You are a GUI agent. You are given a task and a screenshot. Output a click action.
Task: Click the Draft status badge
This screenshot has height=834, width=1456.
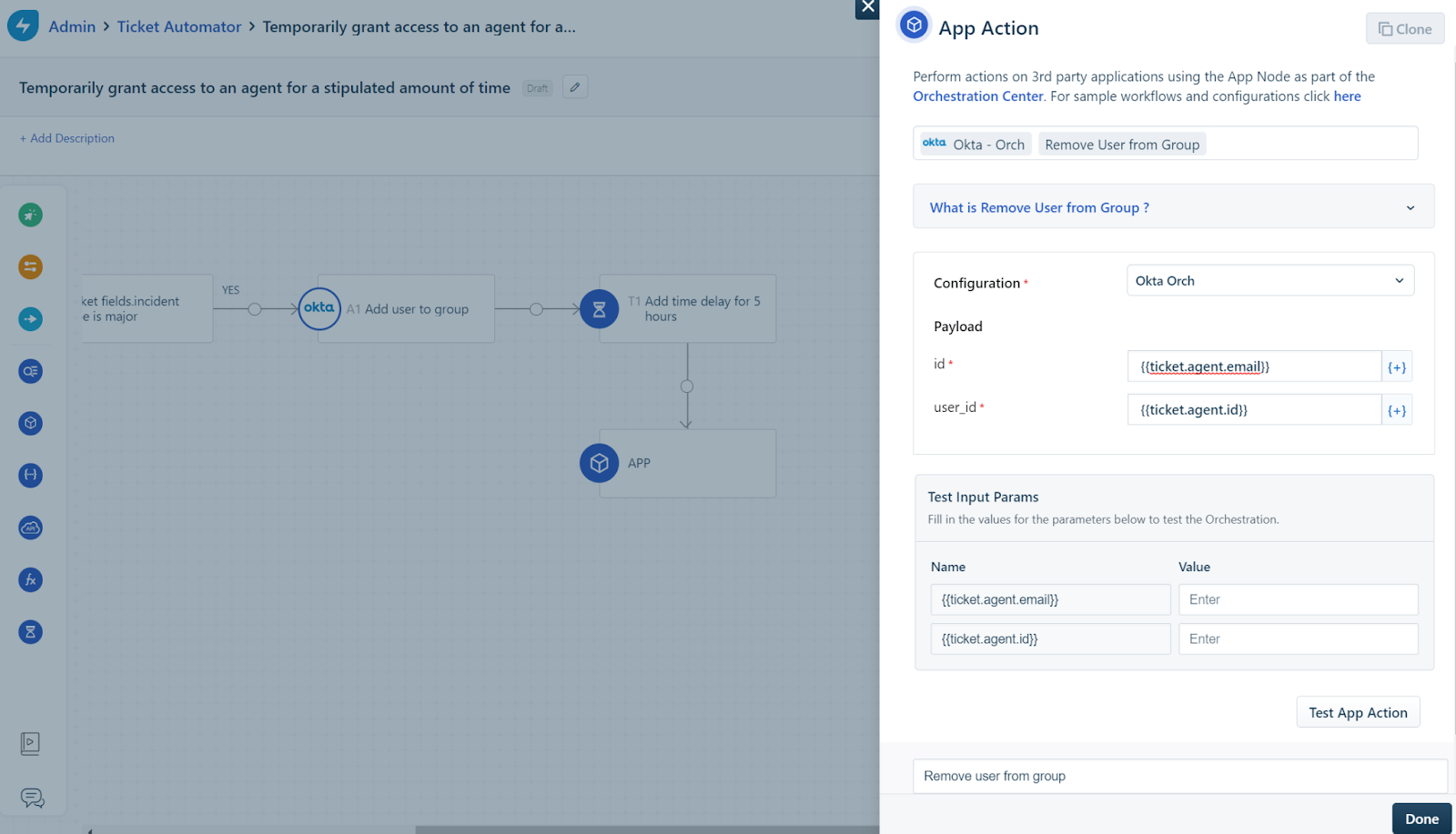(538, 88)
